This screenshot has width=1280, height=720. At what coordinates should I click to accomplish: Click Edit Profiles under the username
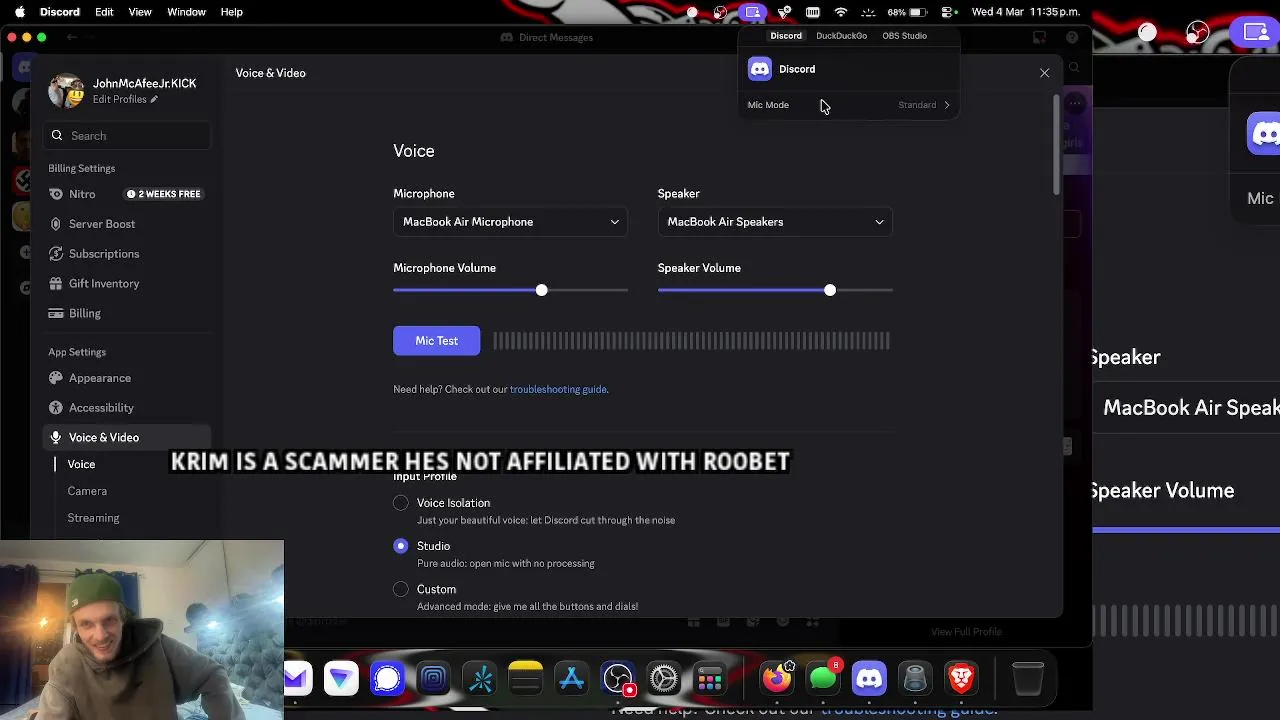click(119, 99)
